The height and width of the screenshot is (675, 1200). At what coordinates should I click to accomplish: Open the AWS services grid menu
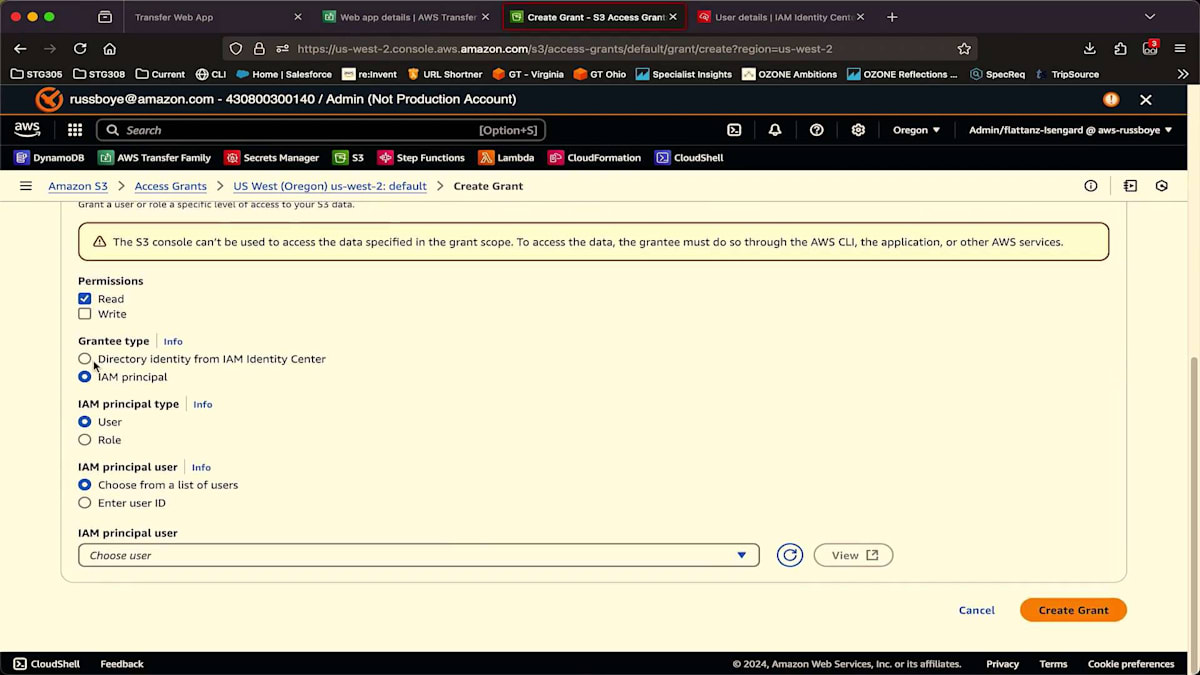(75, 130)
